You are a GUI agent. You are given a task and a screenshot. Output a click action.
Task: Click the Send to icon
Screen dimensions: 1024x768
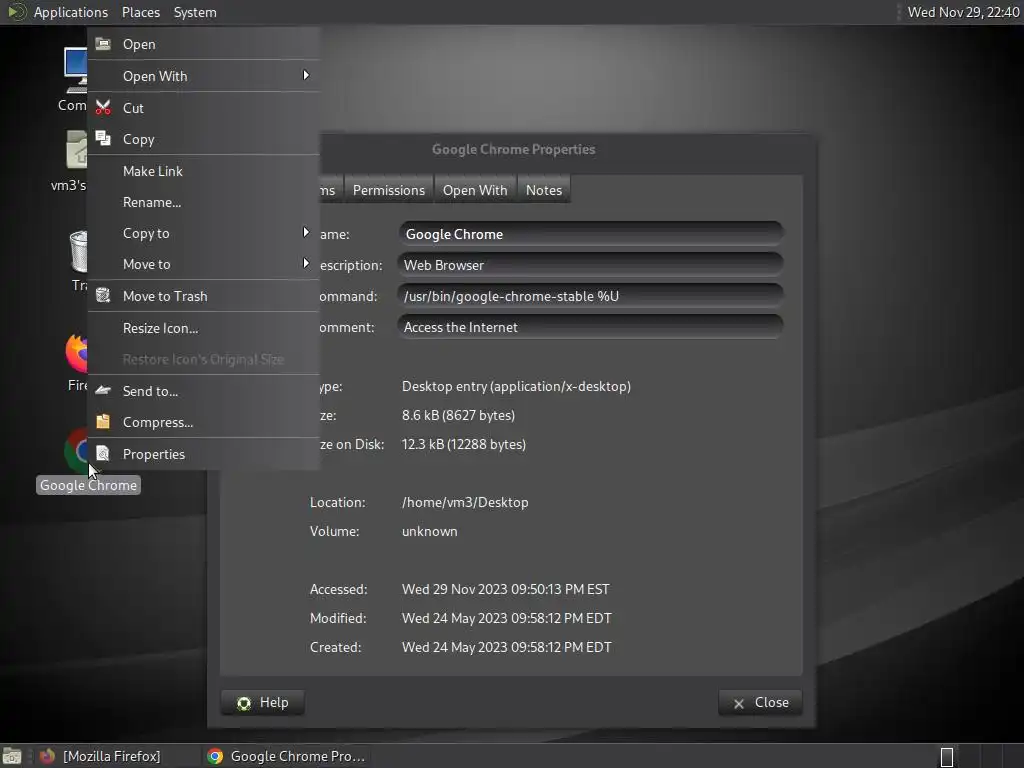point(103,391)
